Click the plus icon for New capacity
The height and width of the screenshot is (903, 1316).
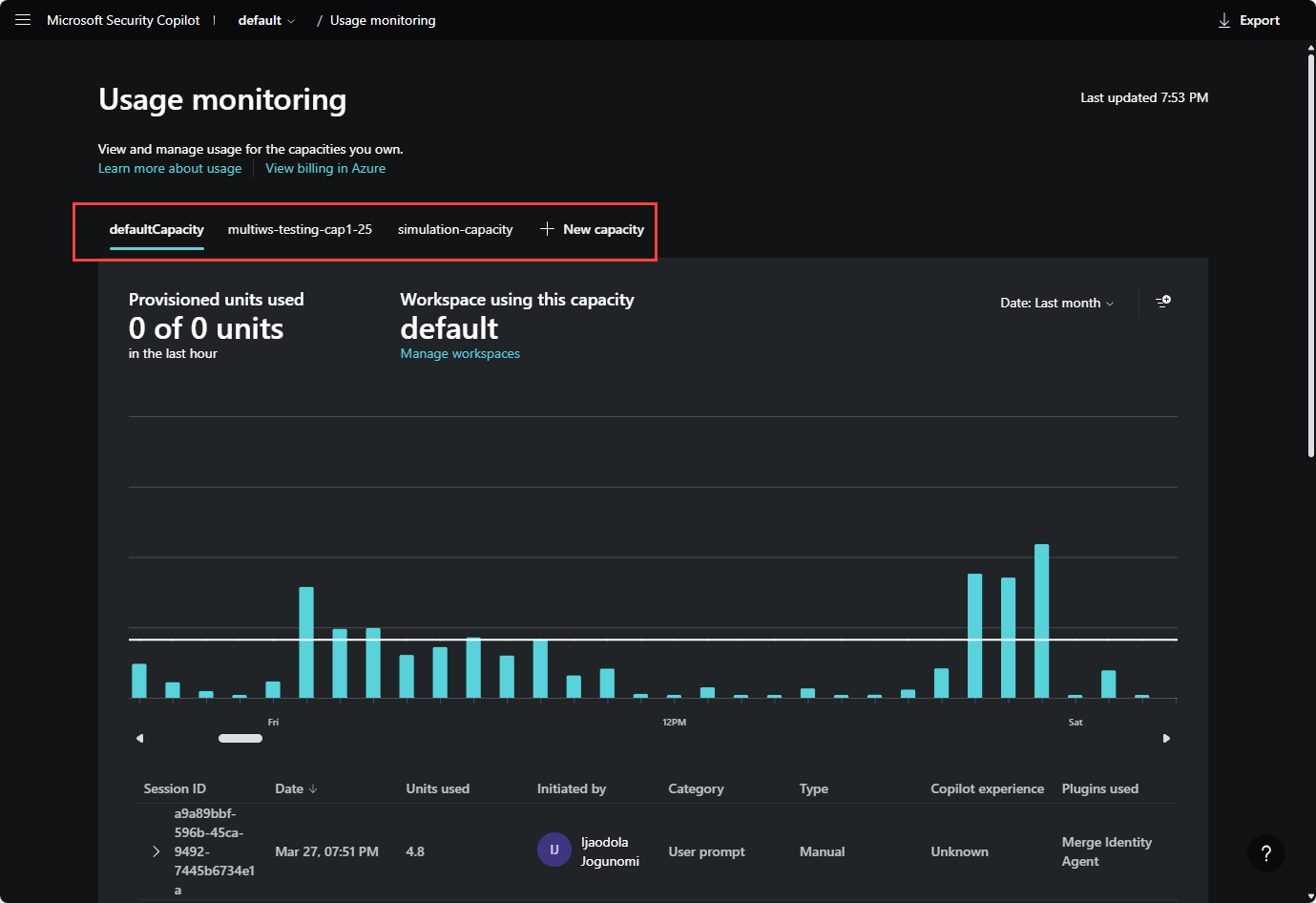click(x=547, y=229)
